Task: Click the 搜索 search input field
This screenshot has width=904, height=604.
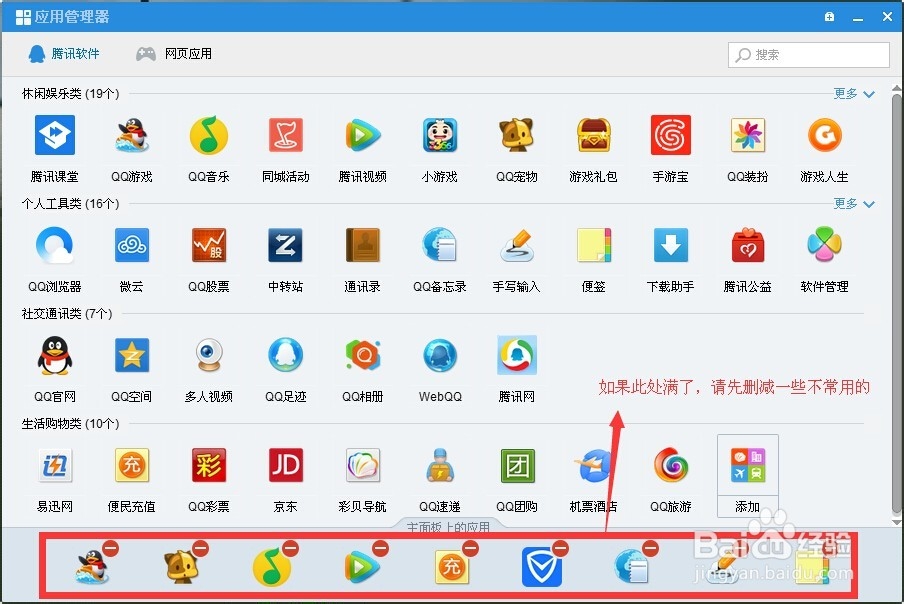Action: tap(808, 55)
